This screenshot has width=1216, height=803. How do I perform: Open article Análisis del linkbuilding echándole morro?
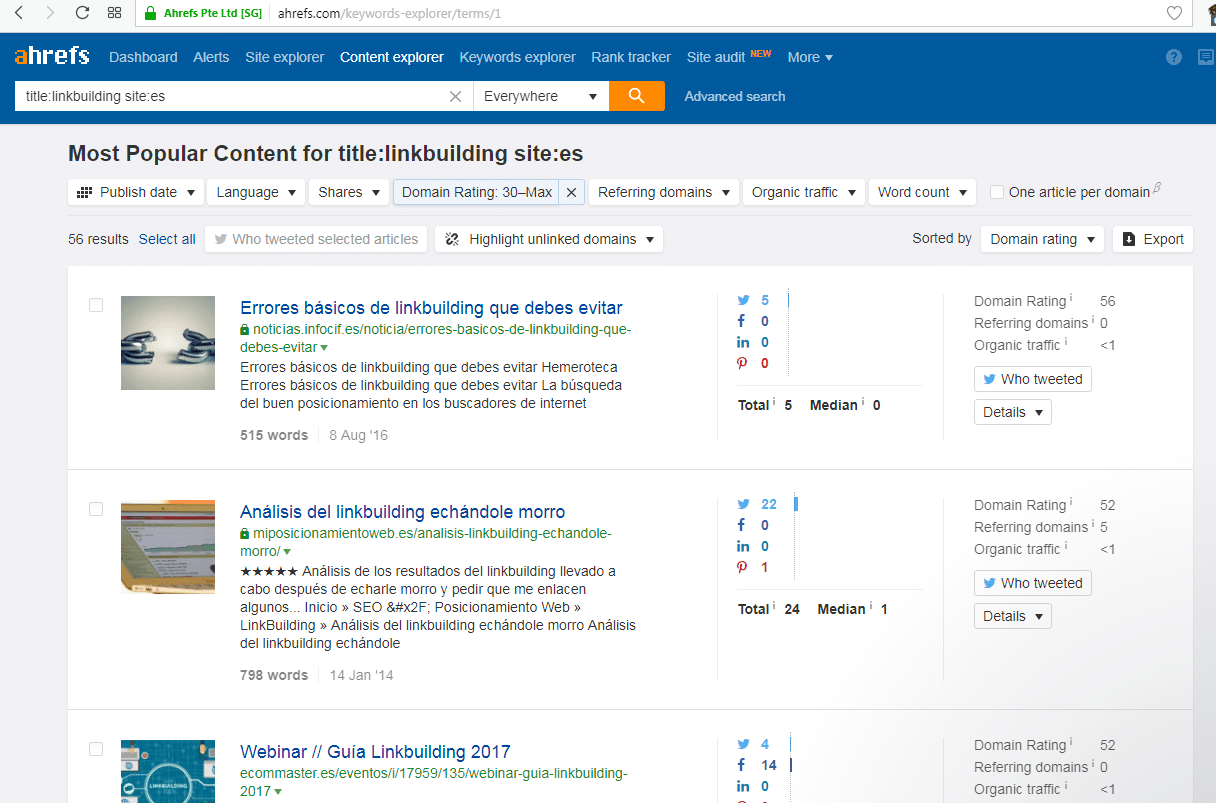pos(403,512)
